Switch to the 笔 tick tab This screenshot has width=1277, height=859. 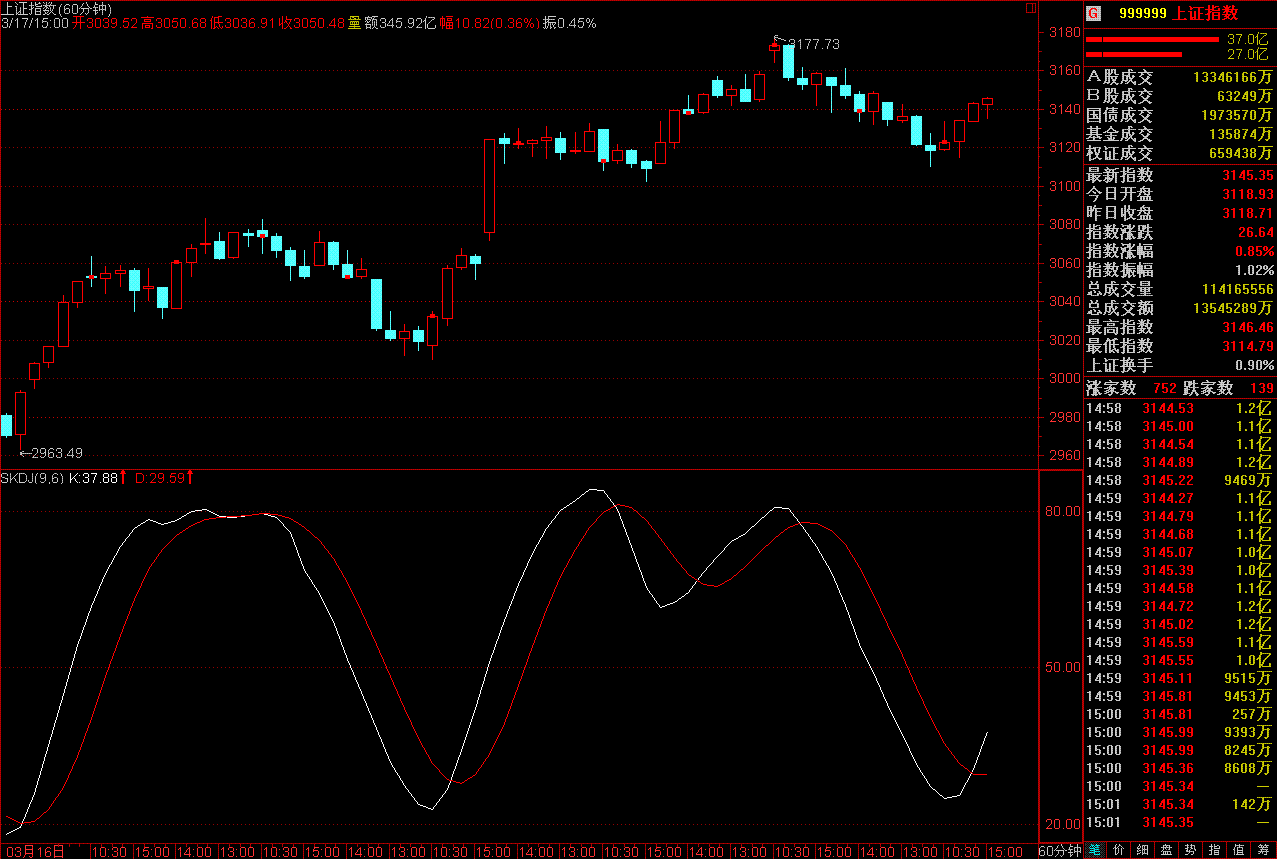1095,850
